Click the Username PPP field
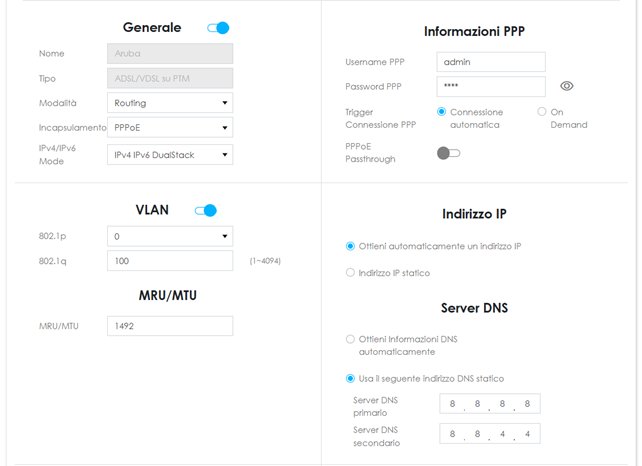 (491, 62)
